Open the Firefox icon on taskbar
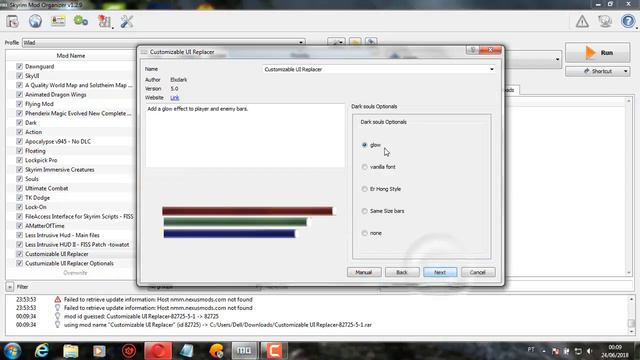This screenshot has width=640, height=360. 216,351
